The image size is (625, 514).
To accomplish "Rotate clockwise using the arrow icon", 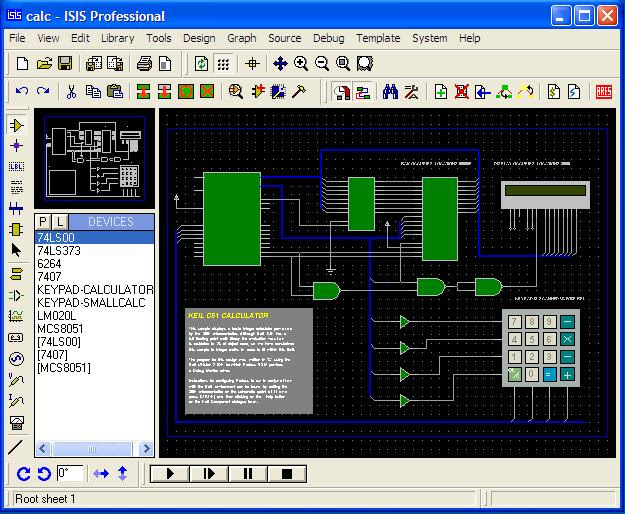I will (x=24, y=474).
